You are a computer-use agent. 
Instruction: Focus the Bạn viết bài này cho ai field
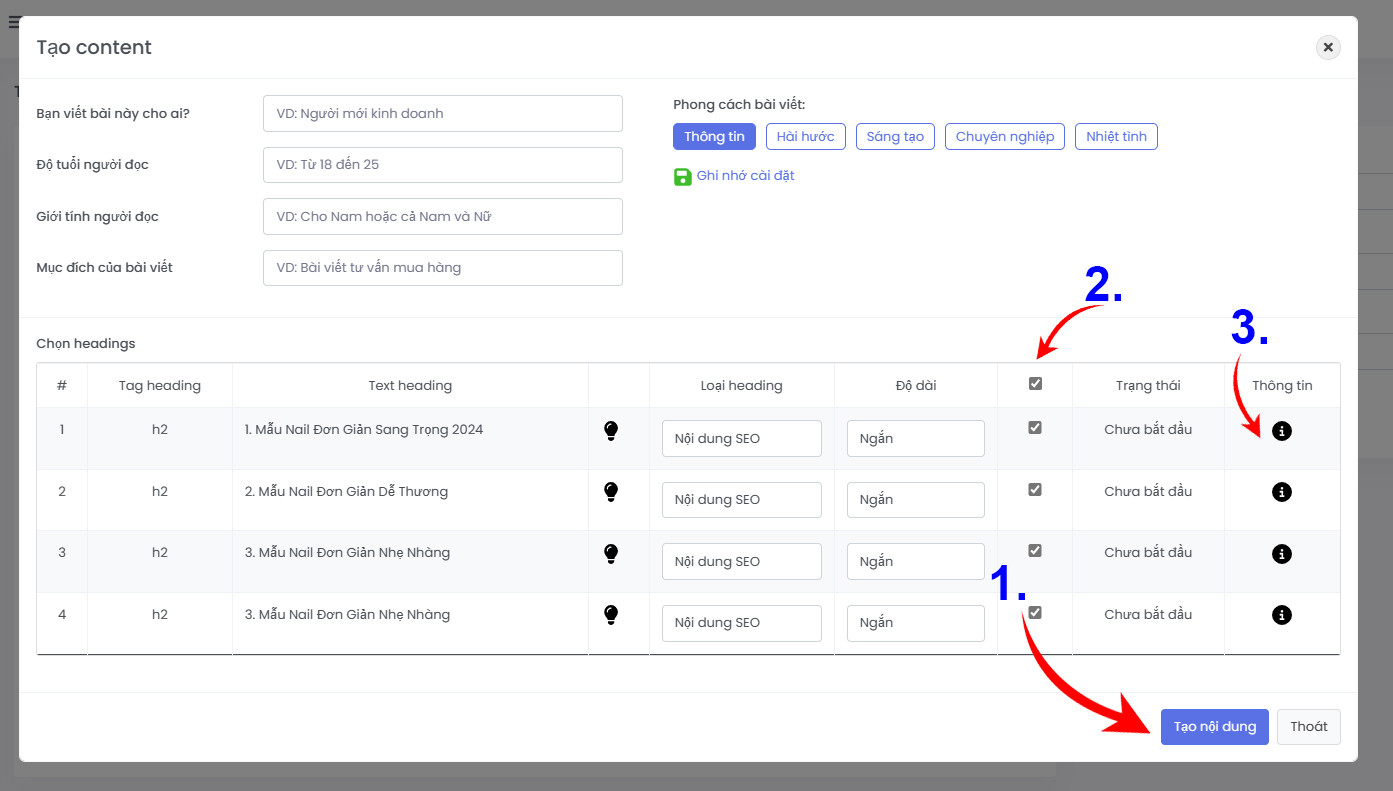(x=443, y=114)
